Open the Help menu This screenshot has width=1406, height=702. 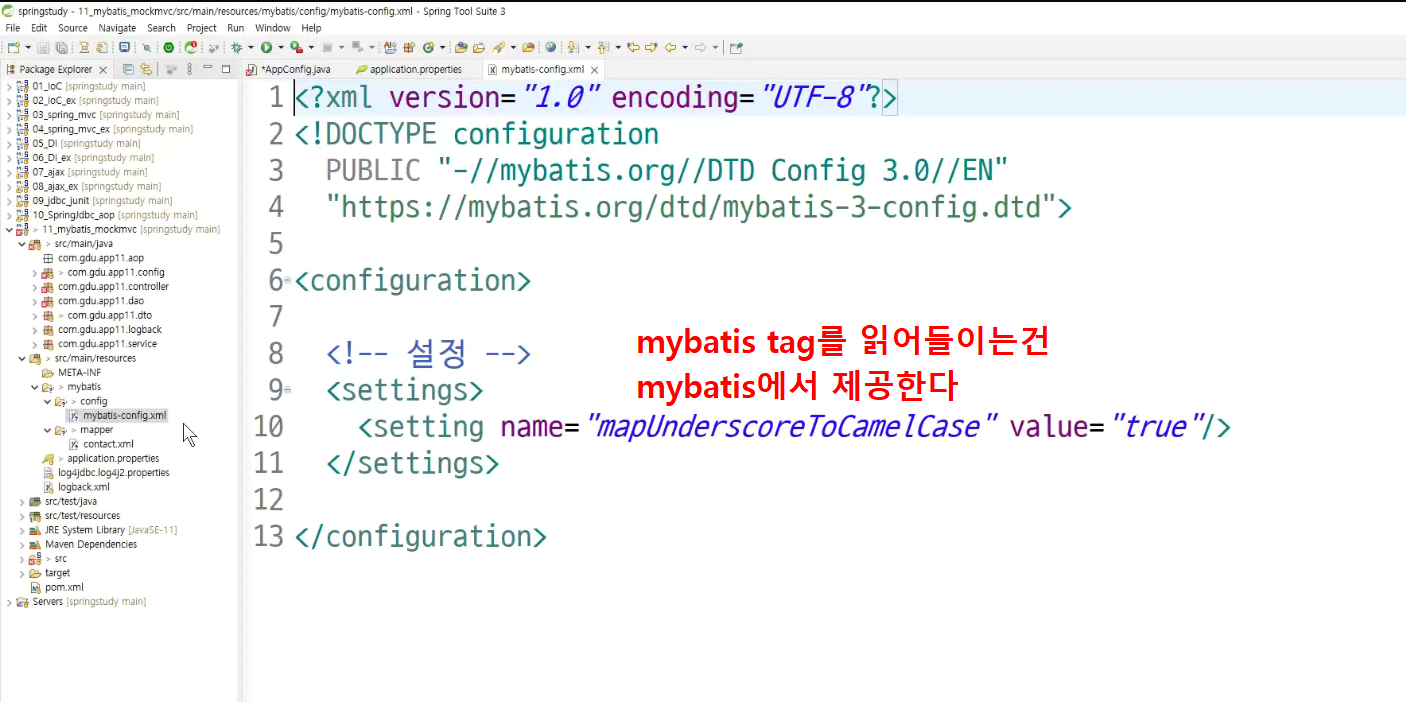pyautogui.click(x=311, y=28)
